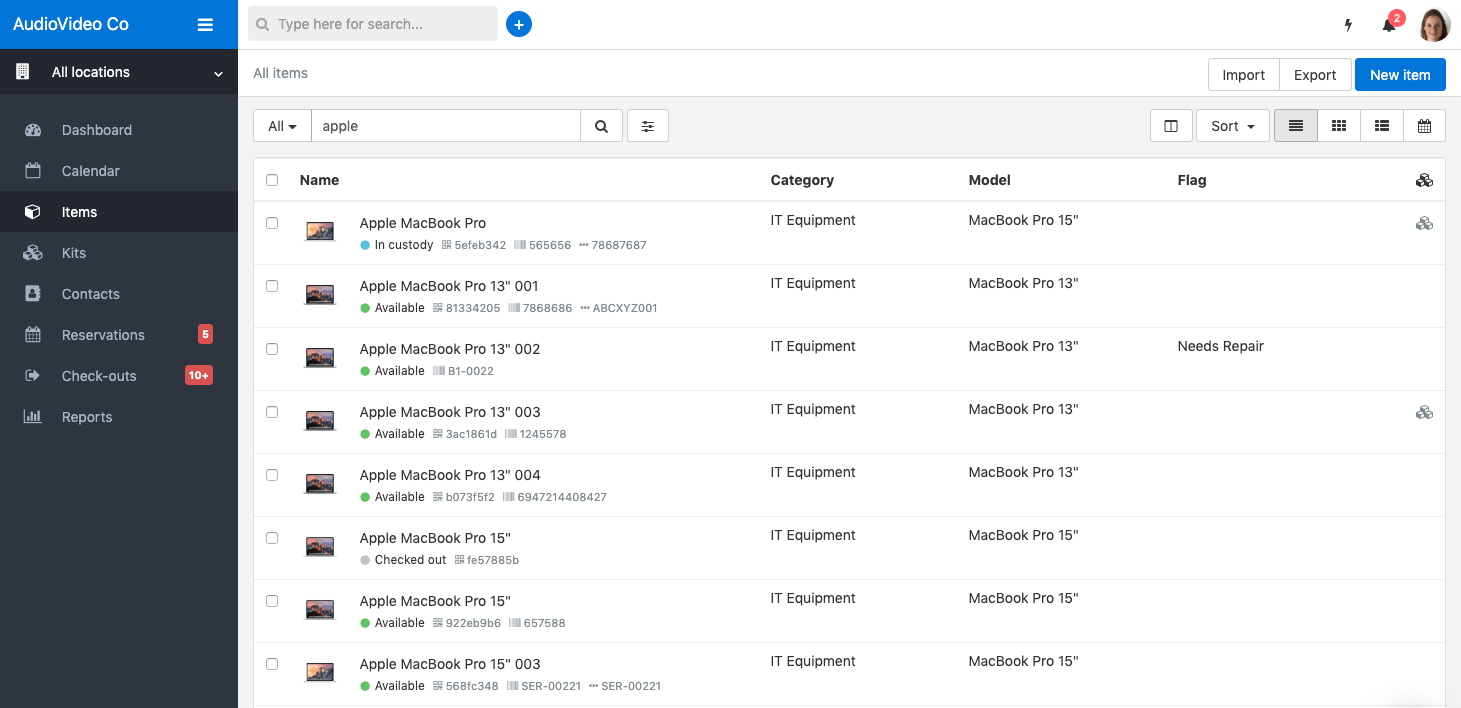This screenshot has height=708, width=1461.
Task: Click the global search field
Action: point(373,24)
